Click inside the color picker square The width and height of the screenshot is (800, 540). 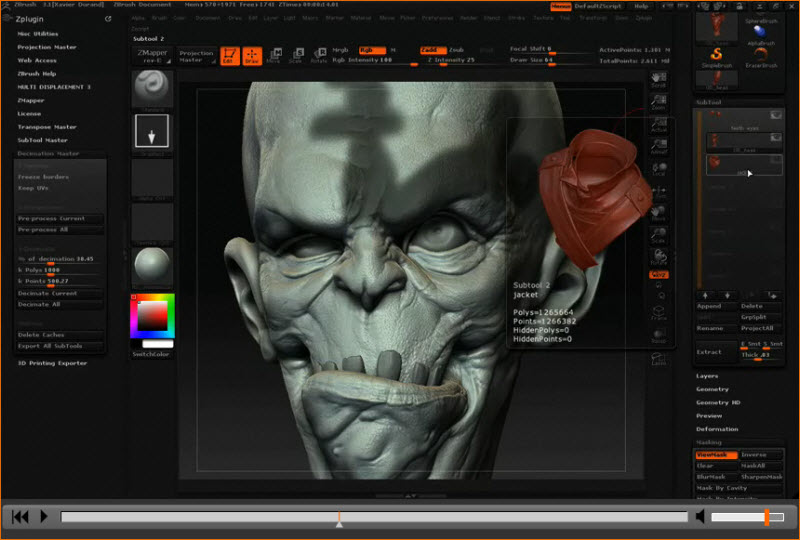click(153, 316)
